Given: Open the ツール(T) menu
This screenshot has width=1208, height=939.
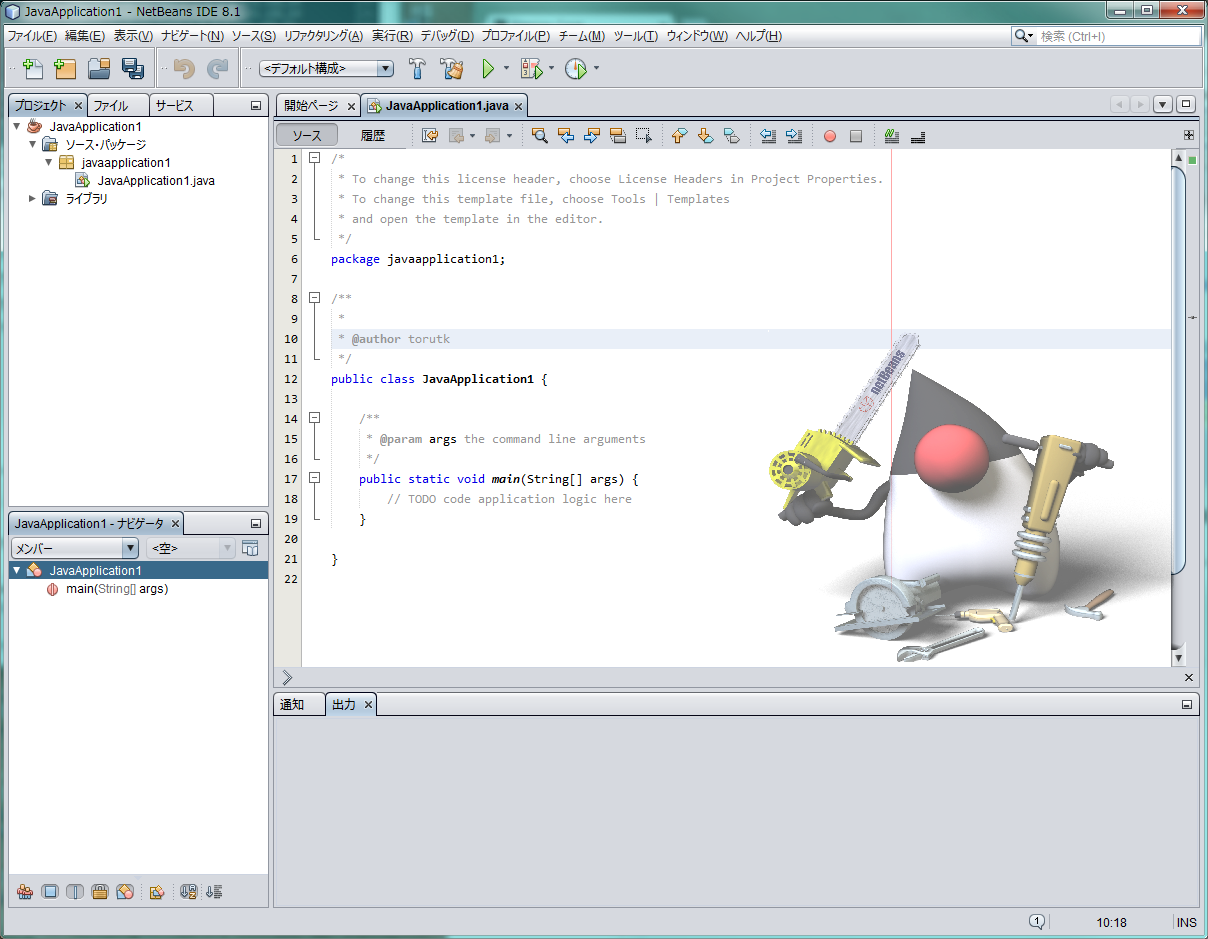Looking at the screenshot, I should tap(635, 36).
